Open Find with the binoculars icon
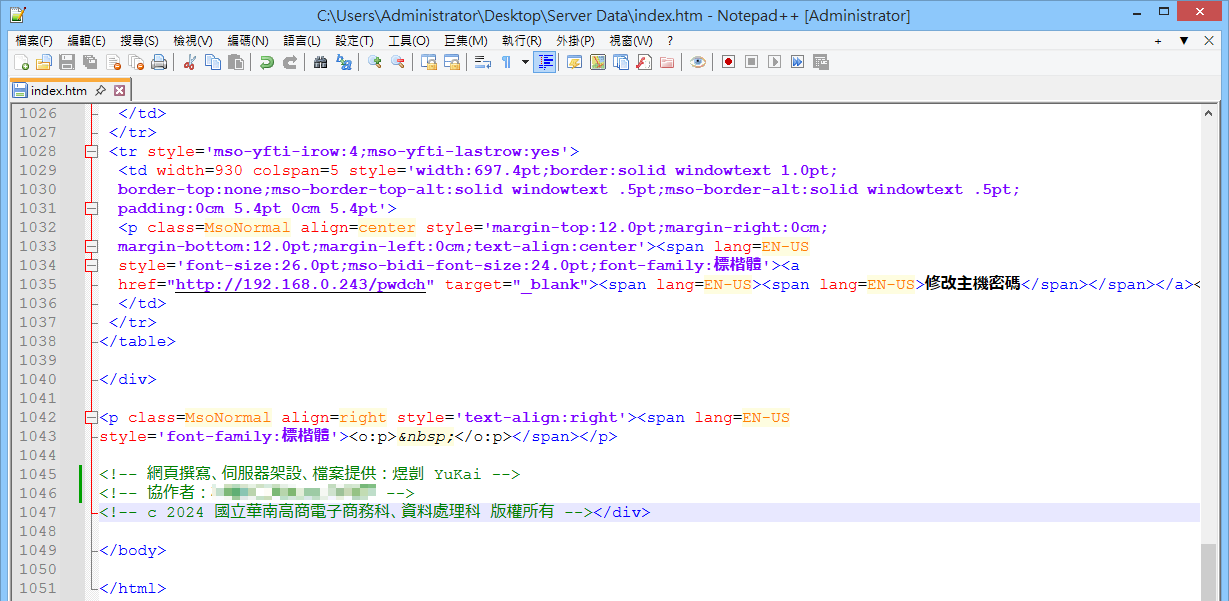The image size is (1229, 601). coord(320,62)
